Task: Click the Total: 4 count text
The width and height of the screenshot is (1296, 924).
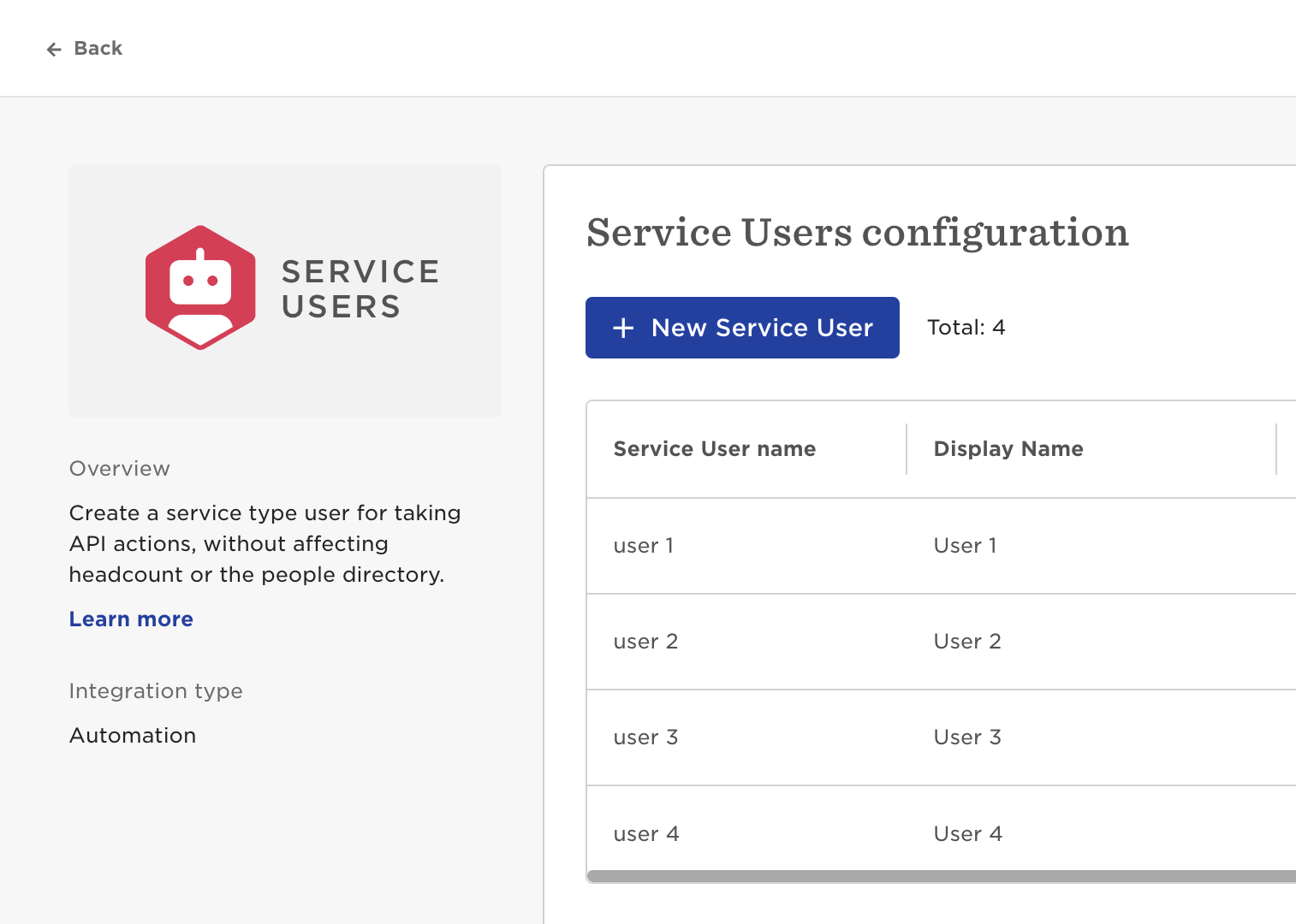Action: tap(966, 328)
